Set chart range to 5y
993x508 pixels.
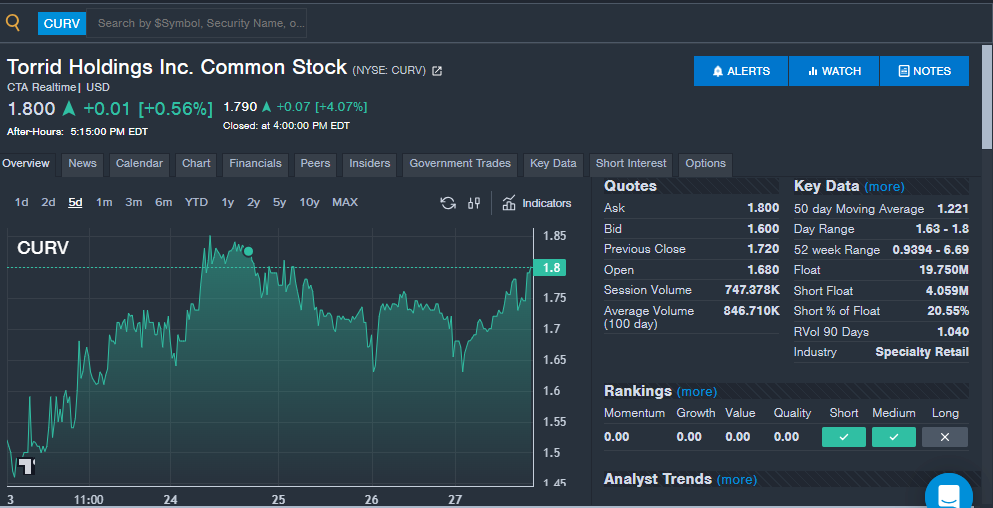(x=279, y=203)
